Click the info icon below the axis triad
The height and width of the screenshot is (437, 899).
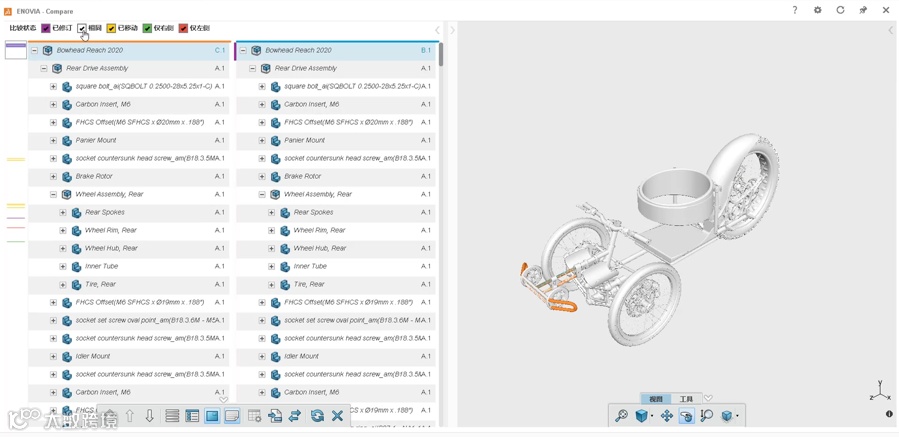[889, 413]
